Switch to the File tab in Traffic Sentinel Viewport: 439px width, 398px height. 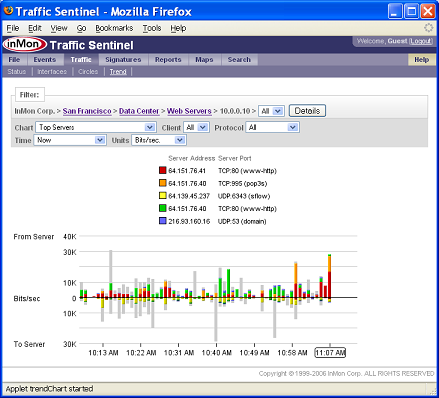tap(14, 60)
